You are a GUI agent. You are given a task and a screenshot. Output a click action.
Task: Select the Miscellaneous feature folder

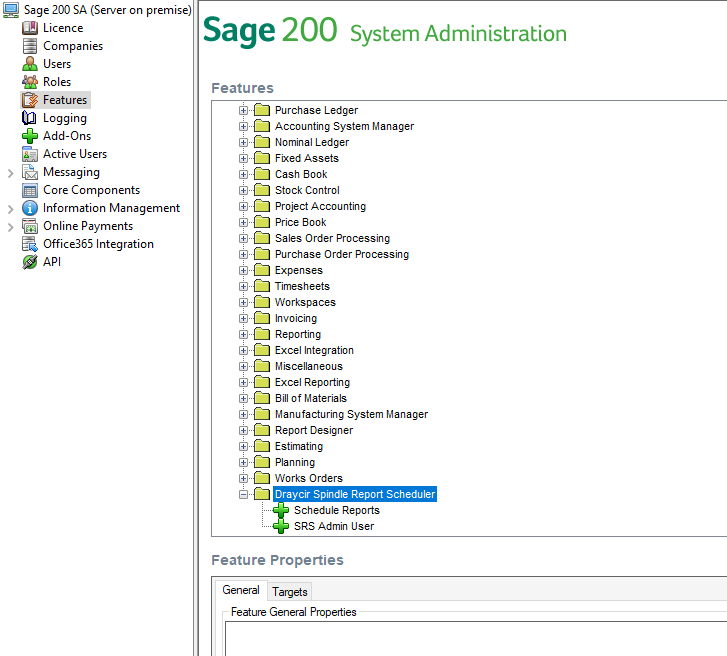[308, 366]
